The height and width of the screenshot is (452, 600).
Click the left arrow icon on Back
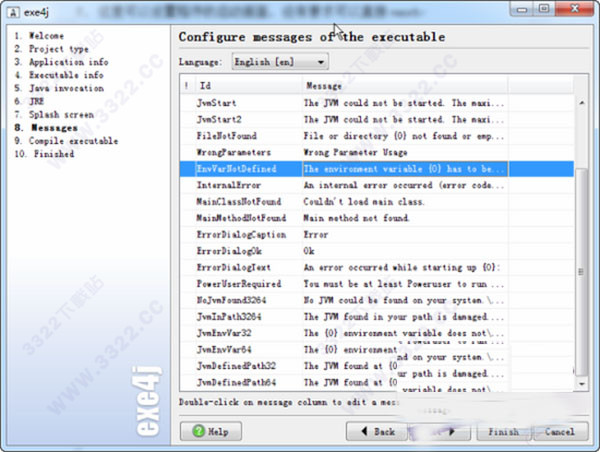tap(365, 431)
